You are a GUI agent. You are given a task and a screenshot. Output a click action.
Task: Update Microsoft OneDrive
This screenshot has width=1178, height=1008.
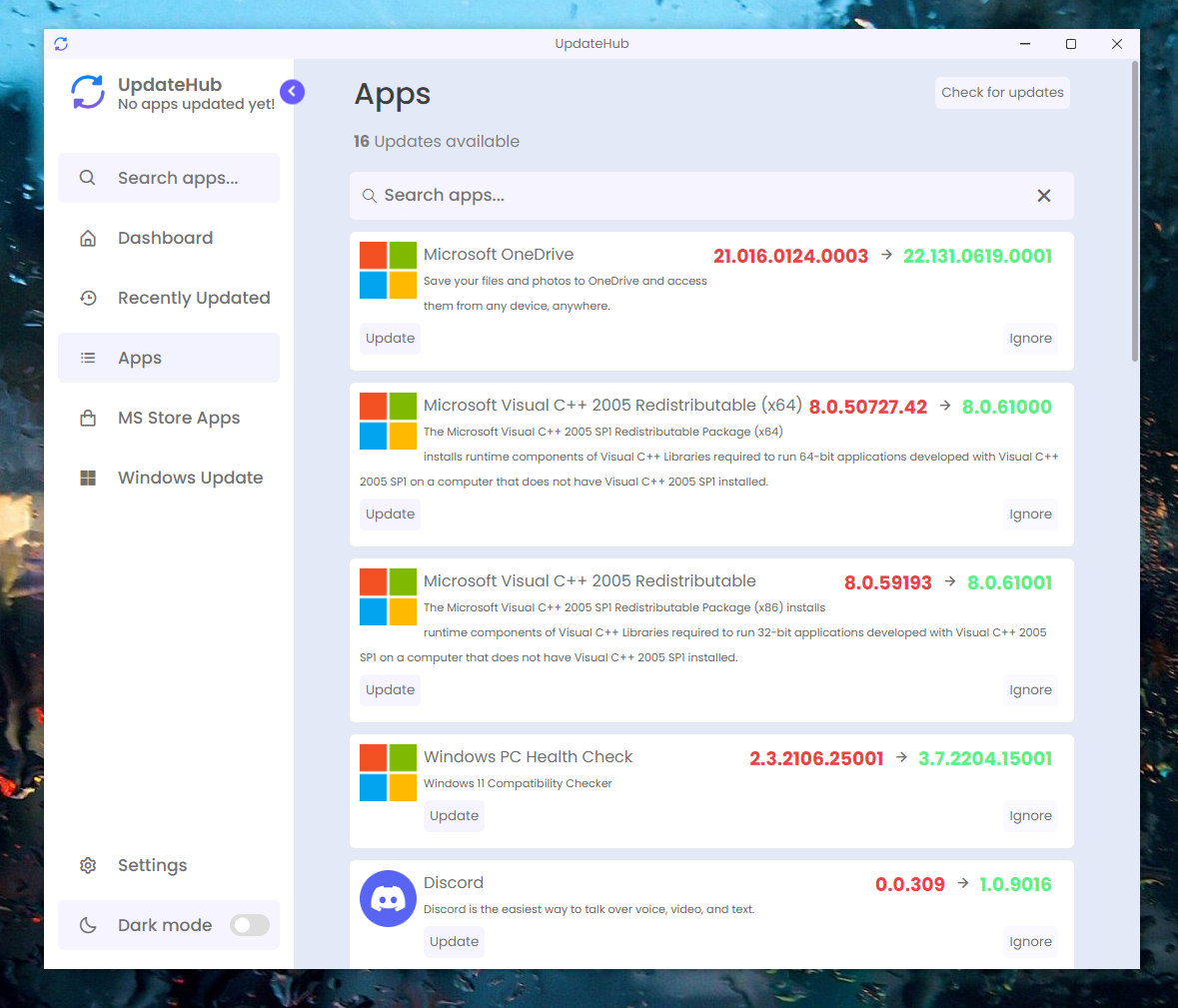390,338
